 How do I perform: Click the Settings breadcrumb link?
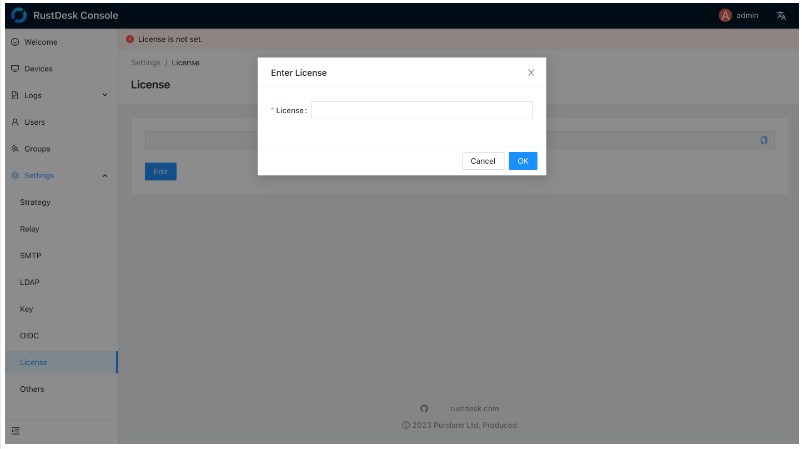click(146, 62)
